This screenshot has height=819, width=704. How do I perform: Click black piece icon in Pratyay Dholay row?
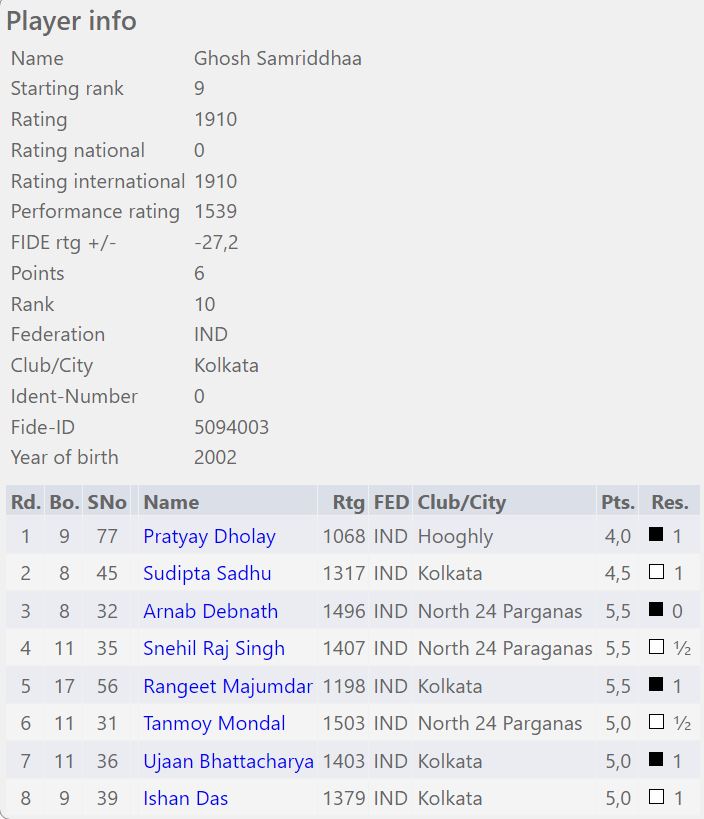(x=656, y=535)
